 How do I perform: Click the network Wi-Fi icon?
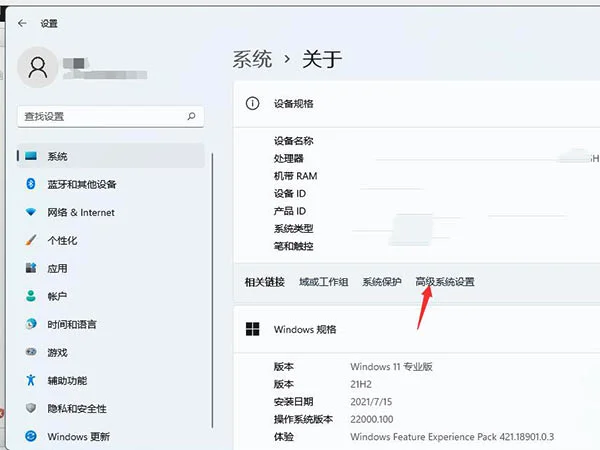coord(31,212)
